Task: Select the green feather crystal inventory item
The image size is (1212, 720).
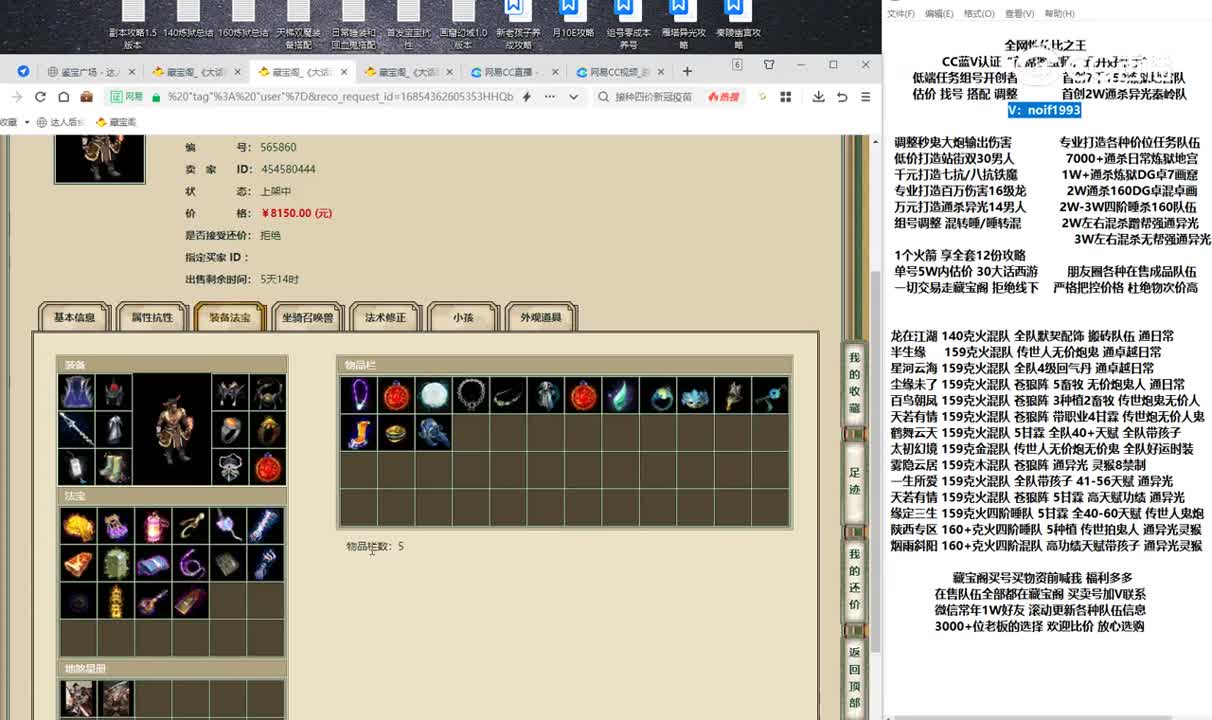Action: click(x=621, y=395)
